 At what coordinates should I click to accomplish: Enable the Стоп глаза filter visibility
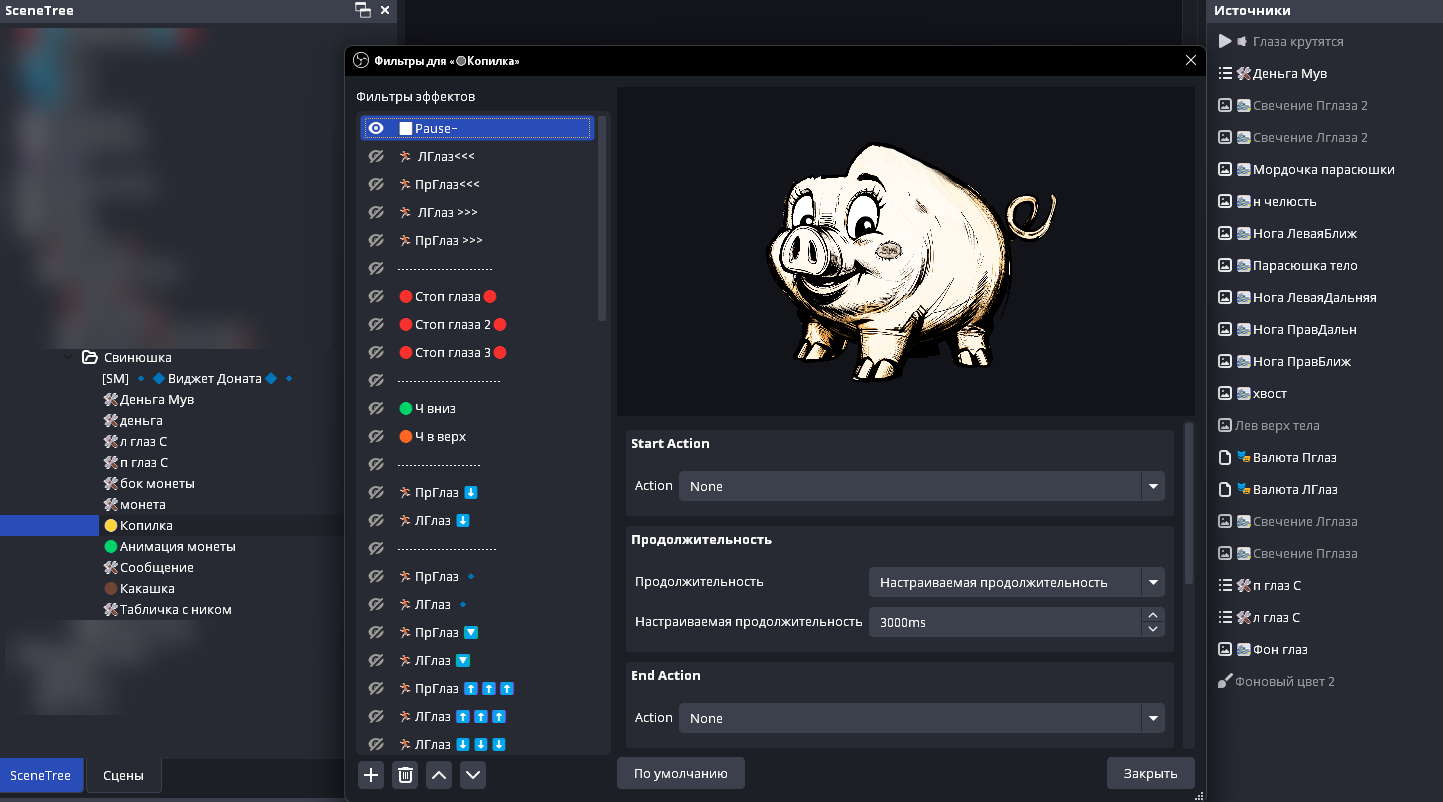tap(376, 296)
